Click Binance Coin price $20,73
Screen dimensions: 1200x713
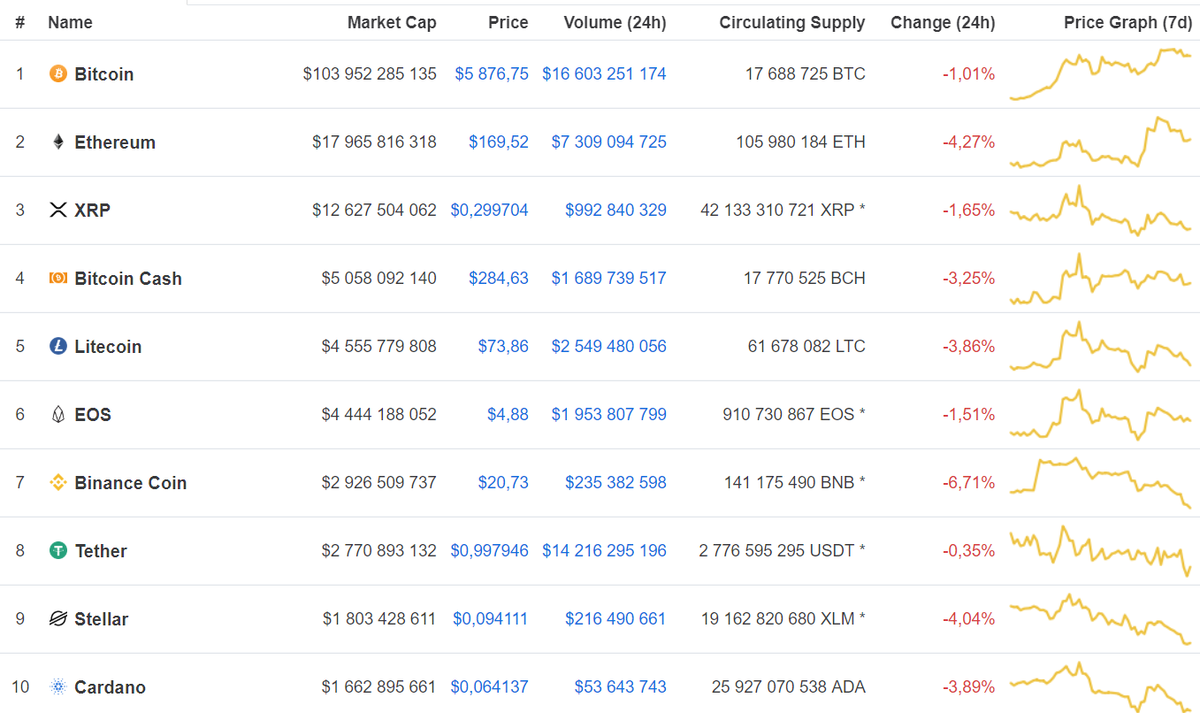[503, 482]
